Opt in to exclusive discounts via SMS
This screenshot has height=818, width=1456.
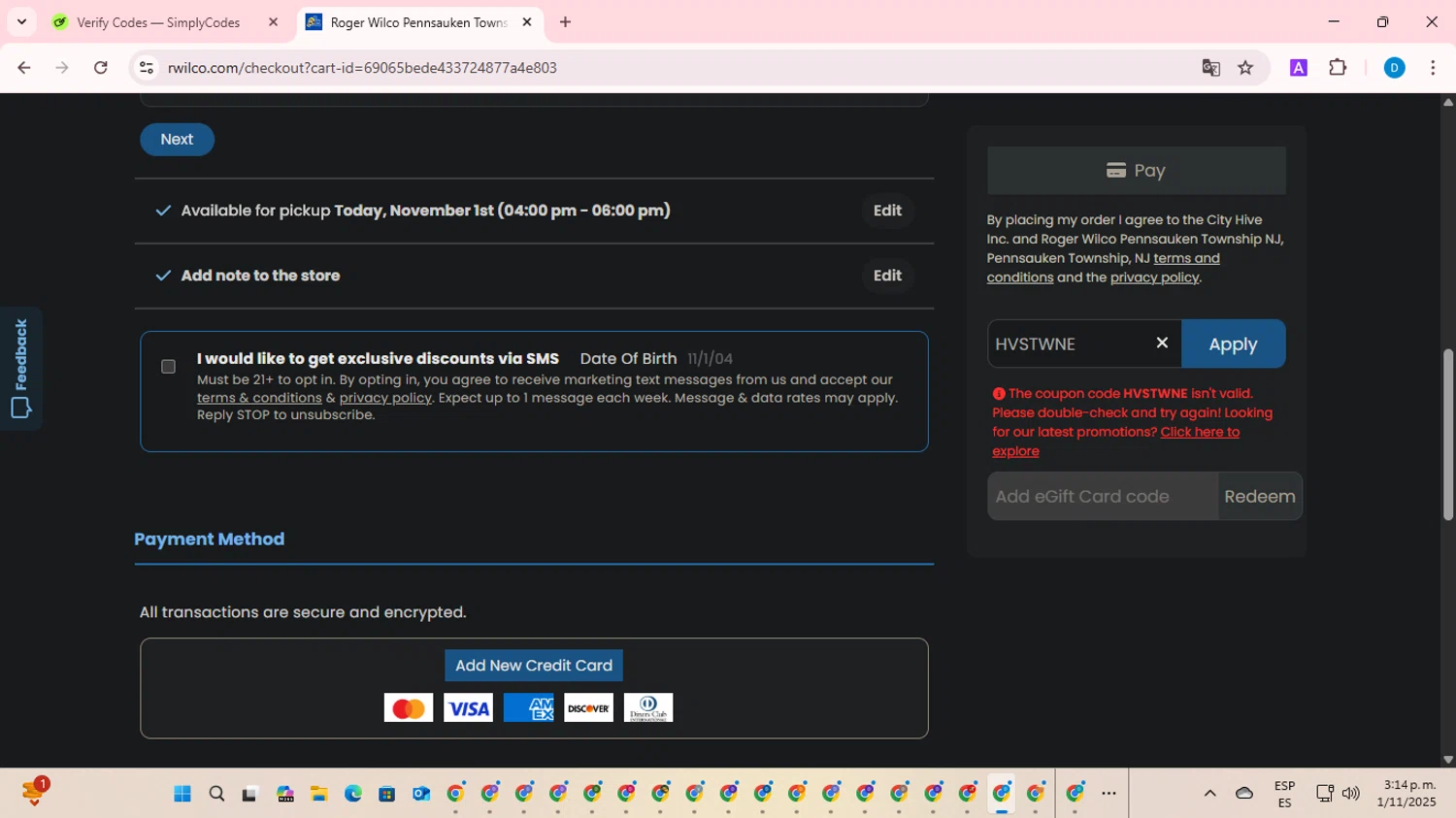click(x=168, y=367)
